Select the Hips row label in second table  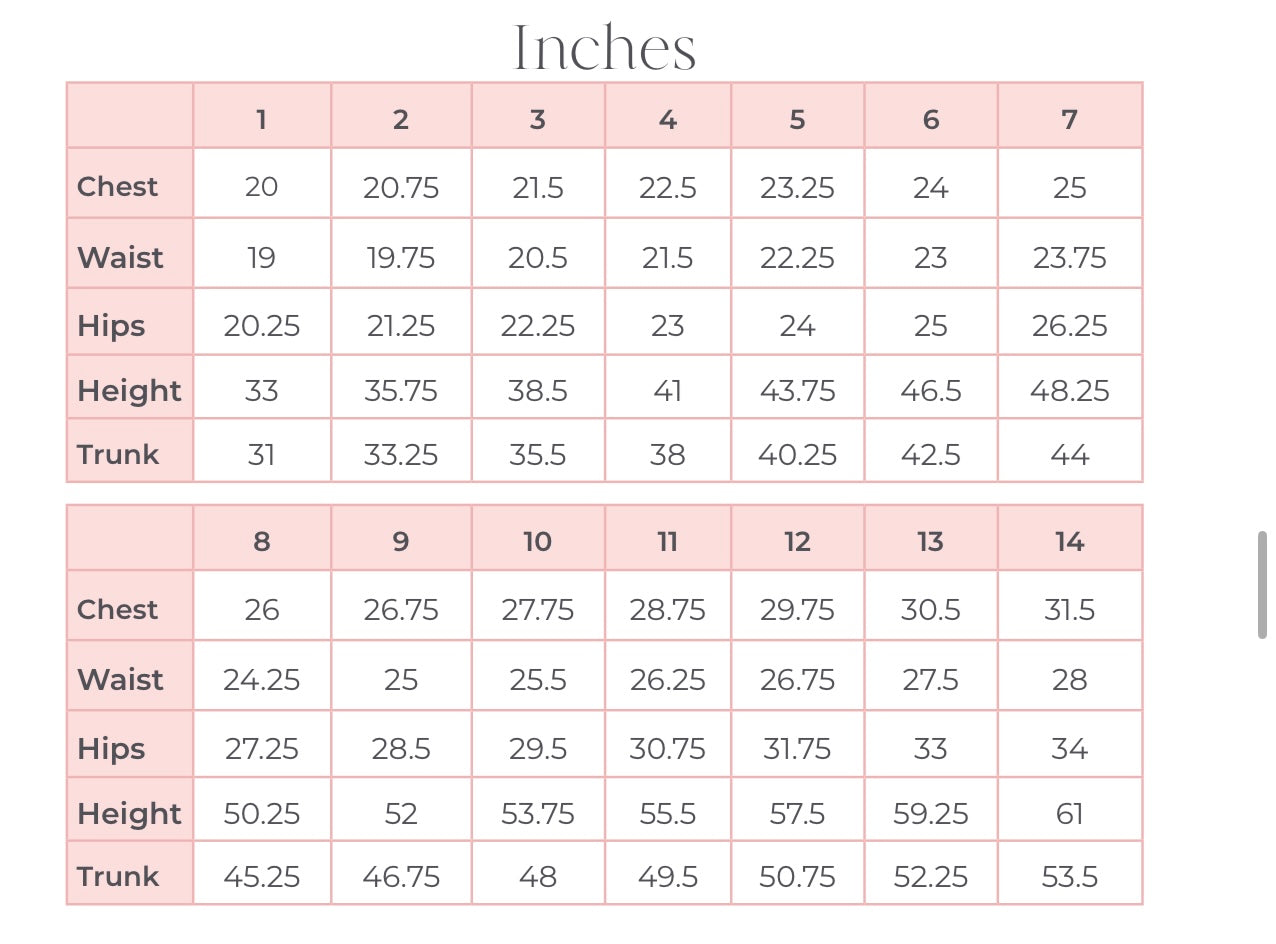click(111, 749)
